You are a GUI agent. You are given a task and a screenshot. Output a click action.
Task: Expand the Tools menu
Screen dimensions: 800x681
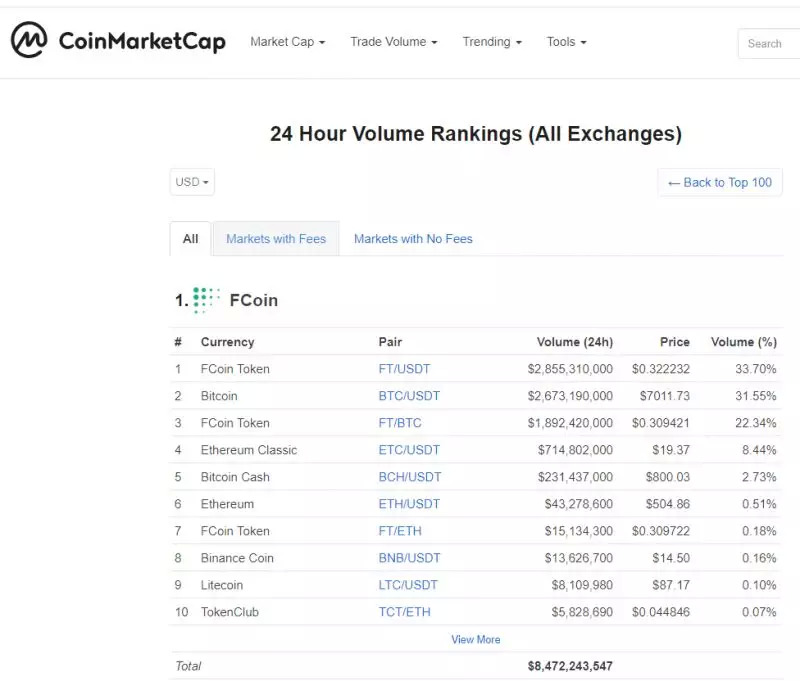click(x=566, y=42)
